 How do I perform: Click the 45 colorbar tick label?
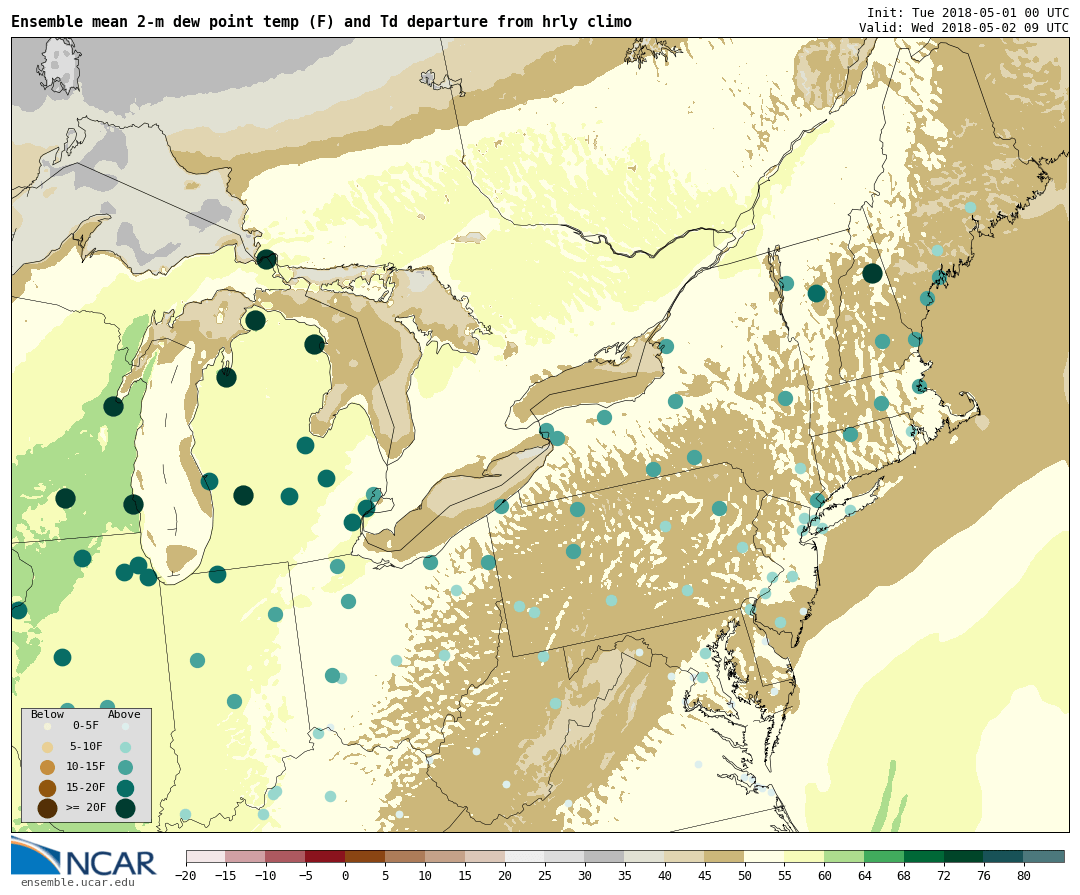tap(705, 876)
